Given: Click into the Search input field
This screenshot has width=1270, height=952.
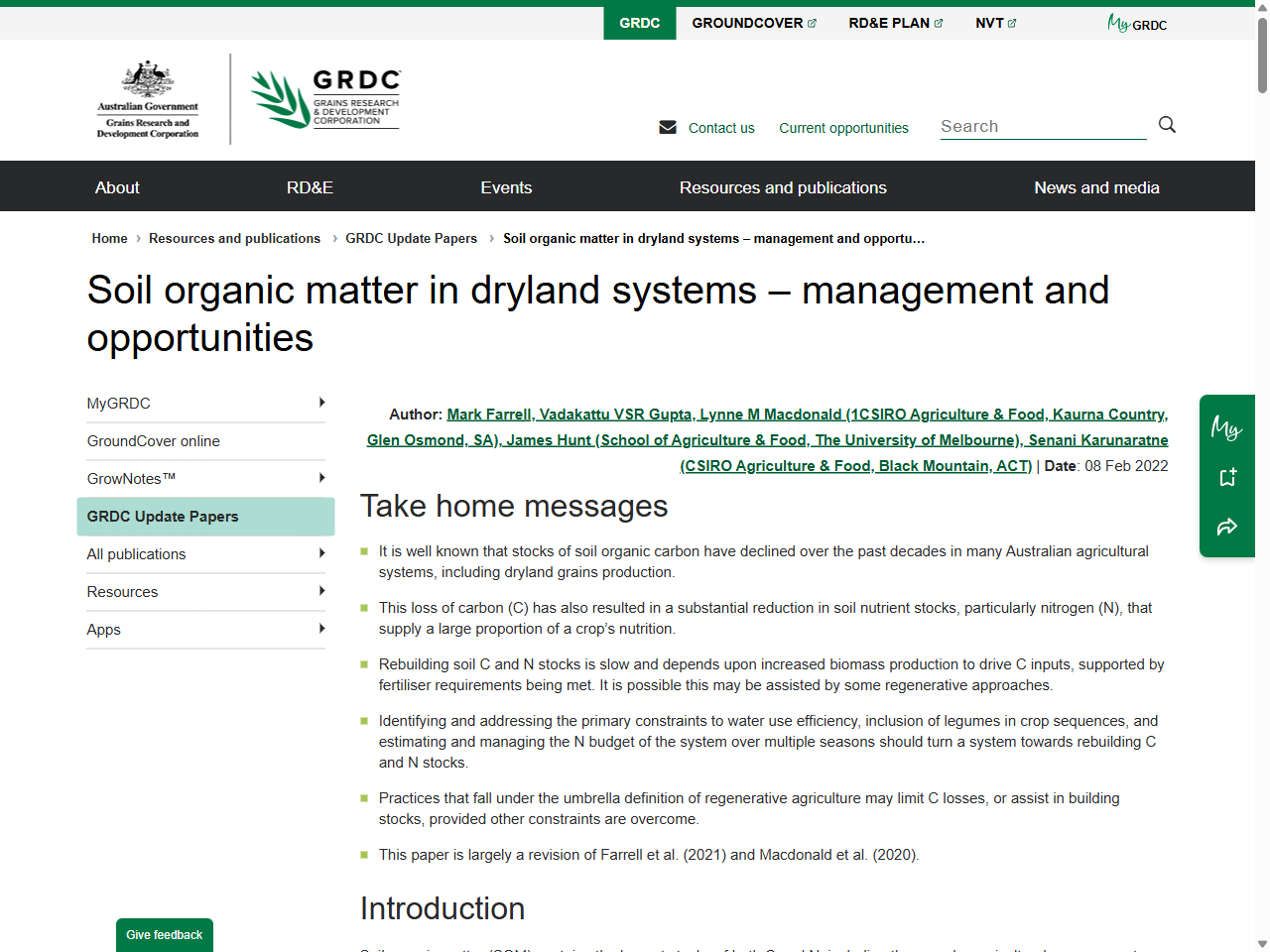Looking at the screenshot, I should [1042, 126].
